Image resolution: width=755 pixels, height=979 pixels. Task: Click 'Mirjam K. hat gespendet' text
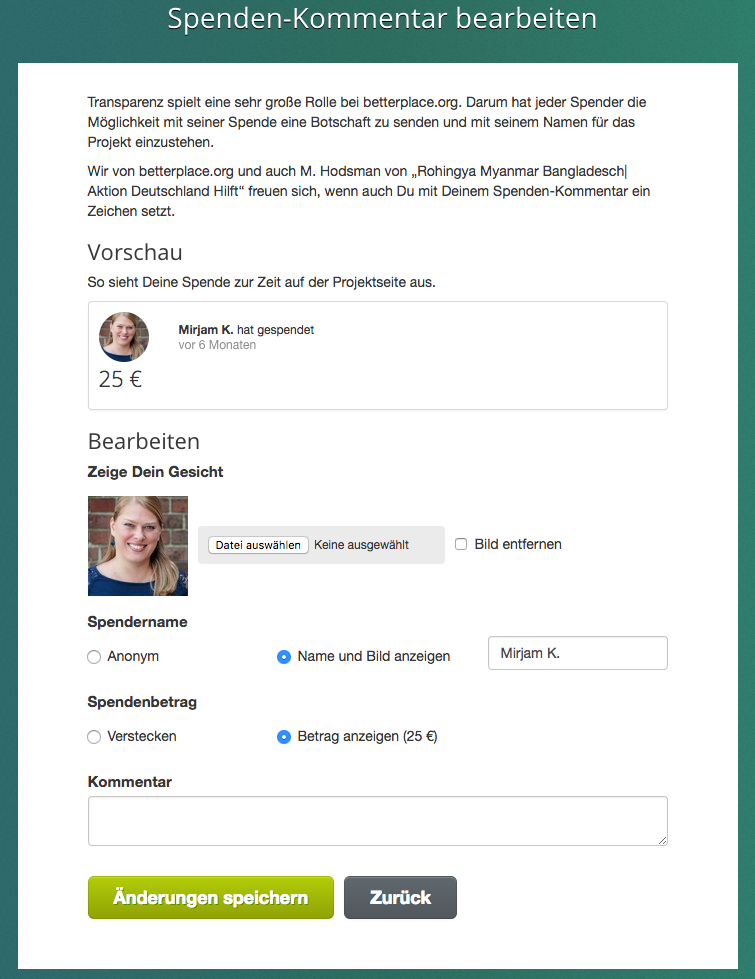[246, 330]
